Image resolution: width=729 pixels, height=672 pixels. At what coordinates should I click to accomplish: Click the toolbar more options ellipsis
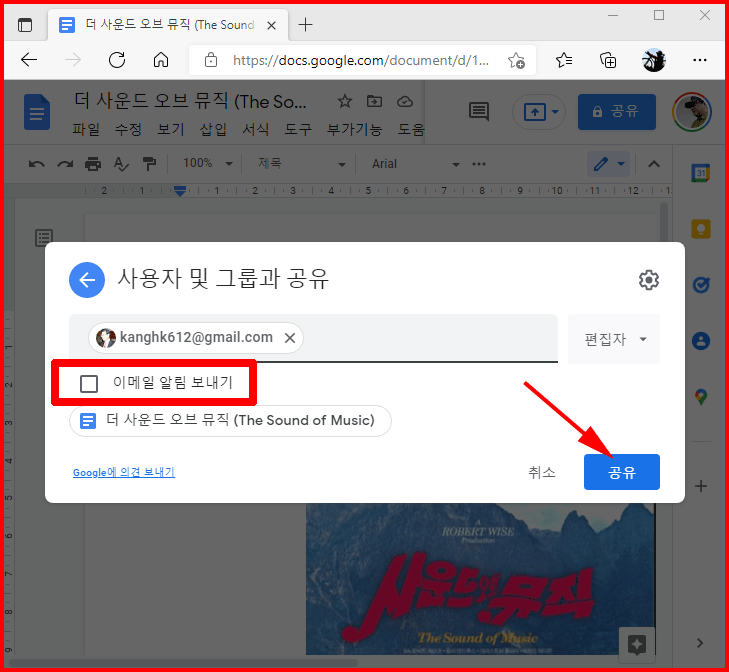pos(479,164)
